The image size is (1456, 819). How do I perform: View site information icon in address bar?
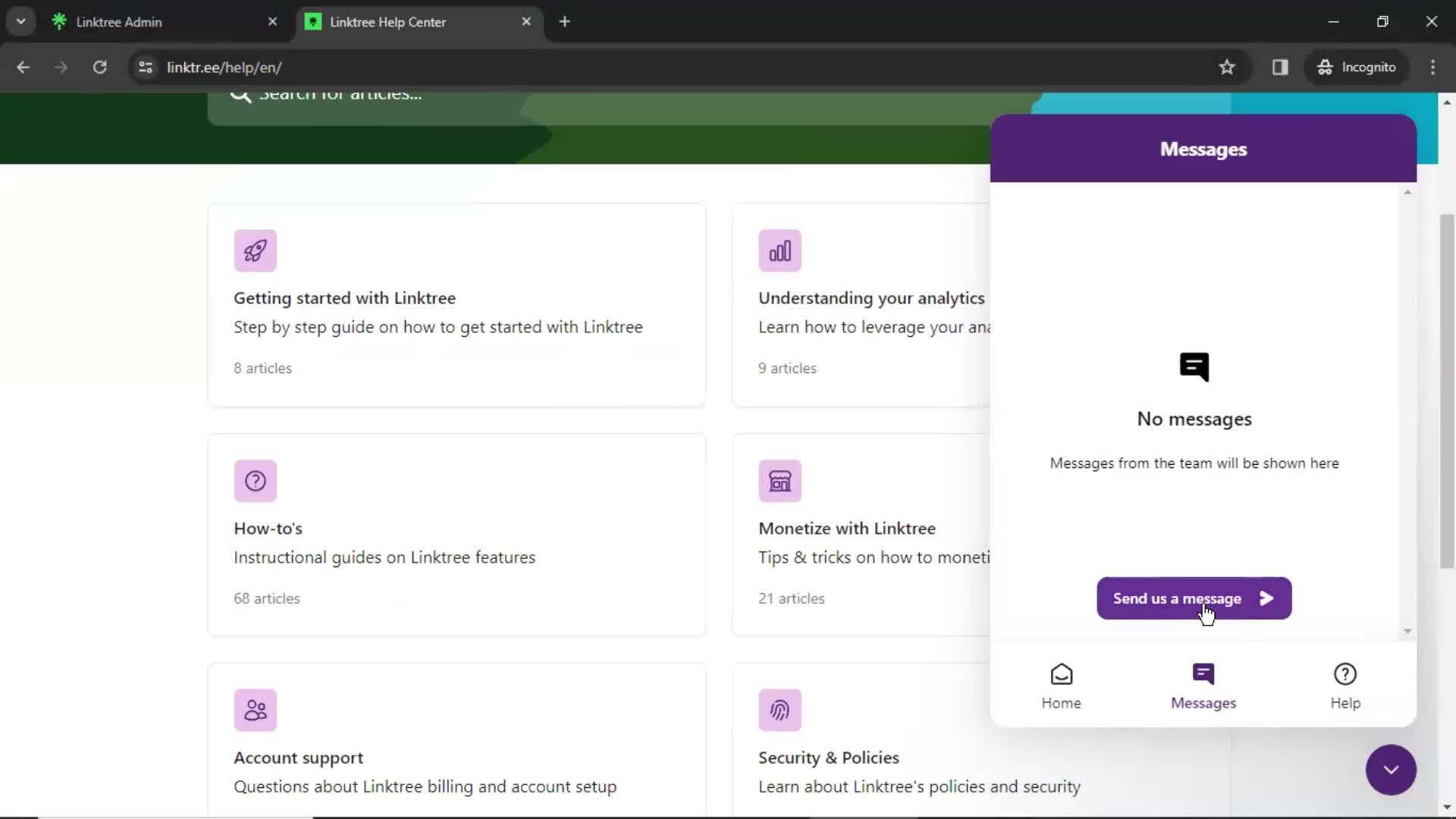(146, 67)
